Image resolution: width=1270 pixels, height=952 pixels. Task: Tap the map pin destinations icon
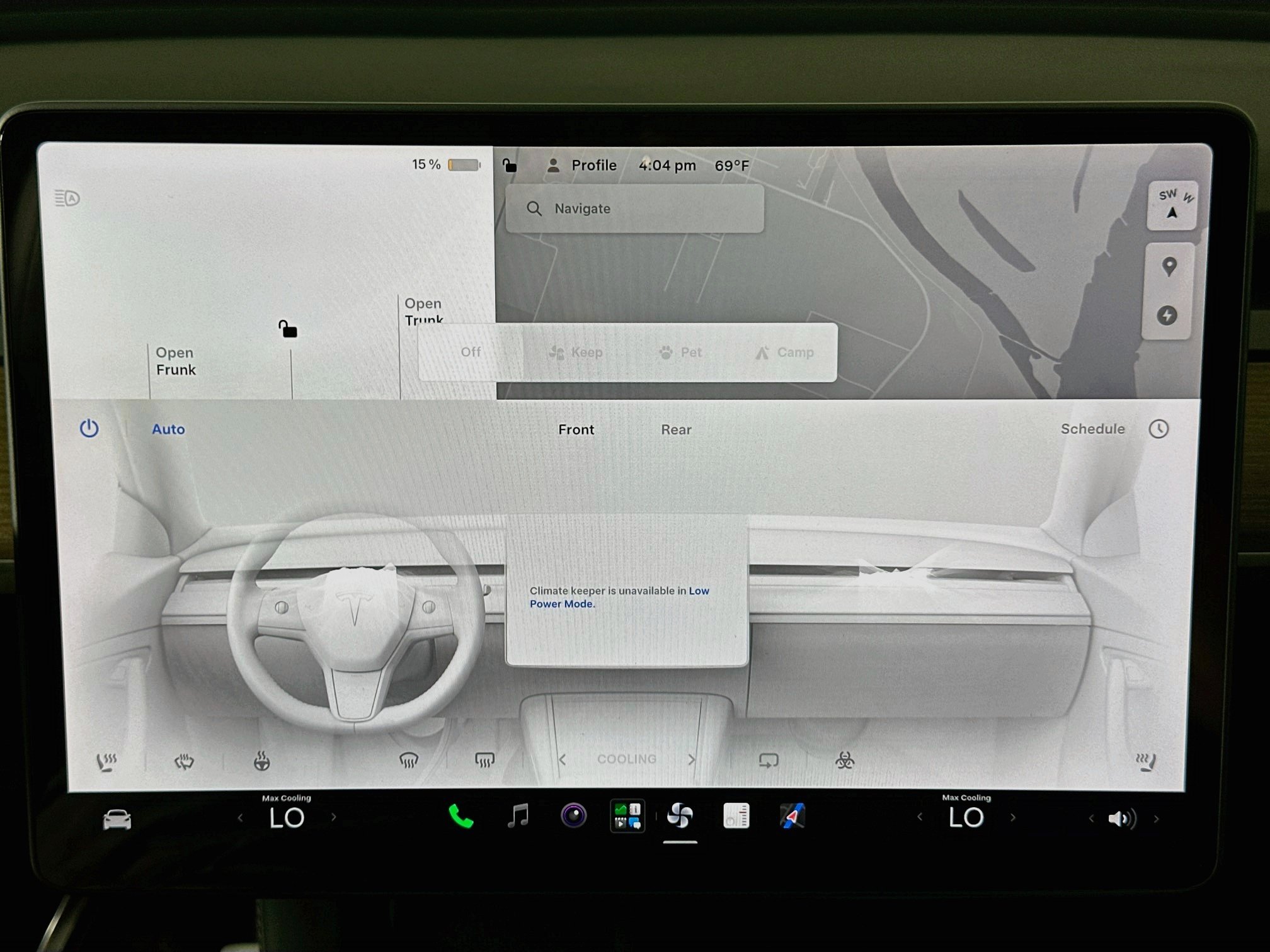click(1169, 267)
